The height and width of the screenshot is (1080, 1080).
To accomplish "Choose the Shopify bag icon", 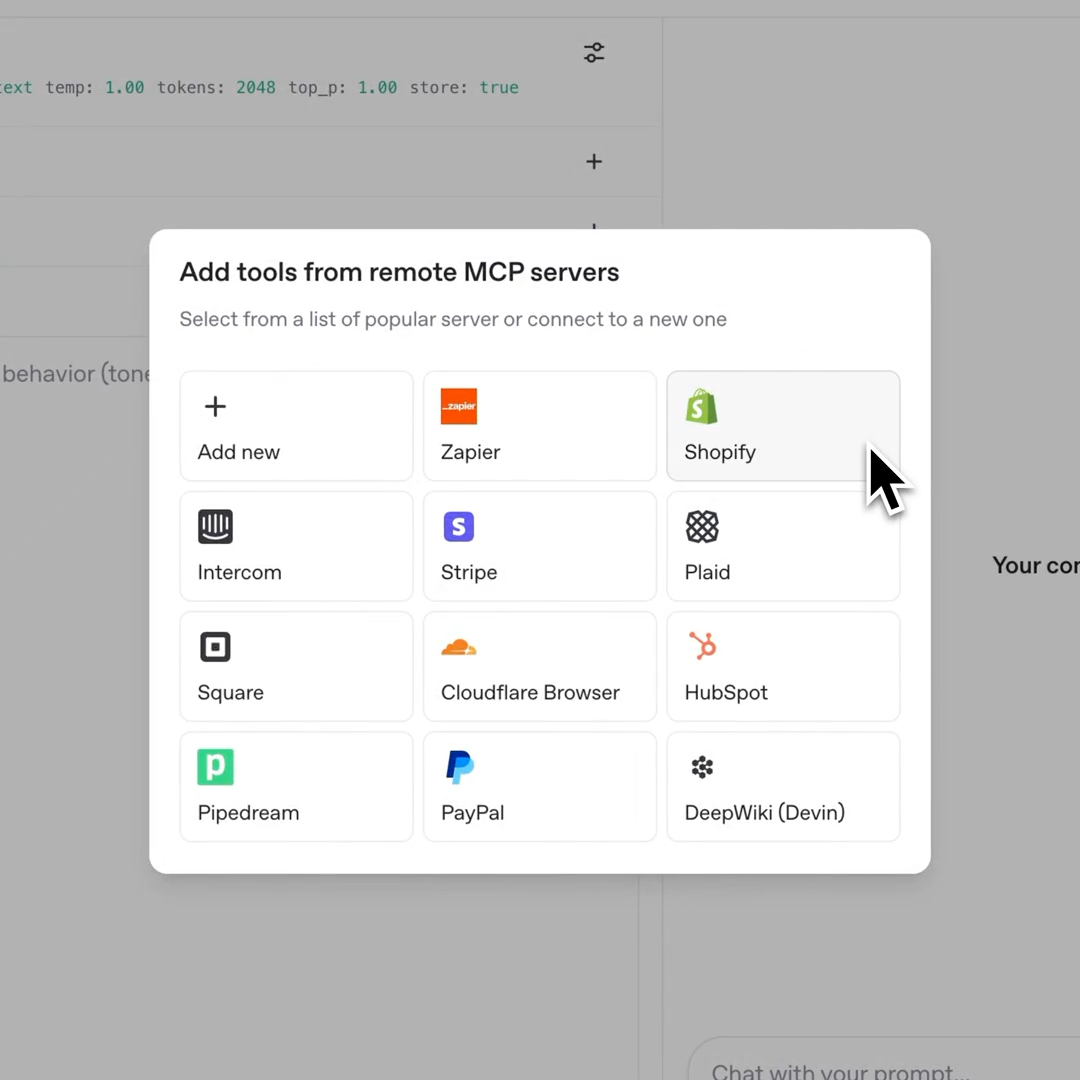I will click(701, 406).
